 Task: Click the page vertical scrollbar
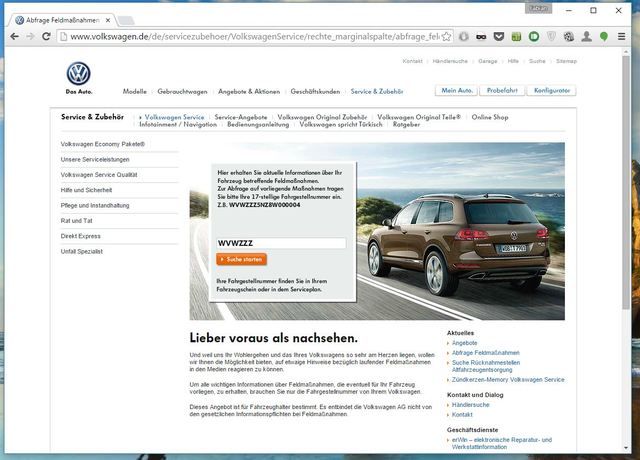click(626, 182)
